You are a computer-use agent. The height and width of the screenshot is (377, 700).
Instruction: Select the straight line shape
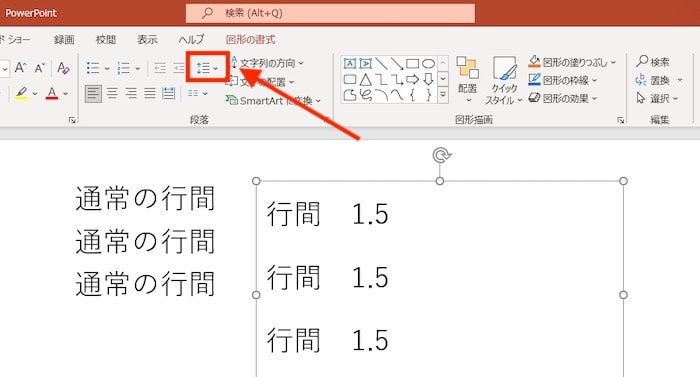tap(381, 63)
